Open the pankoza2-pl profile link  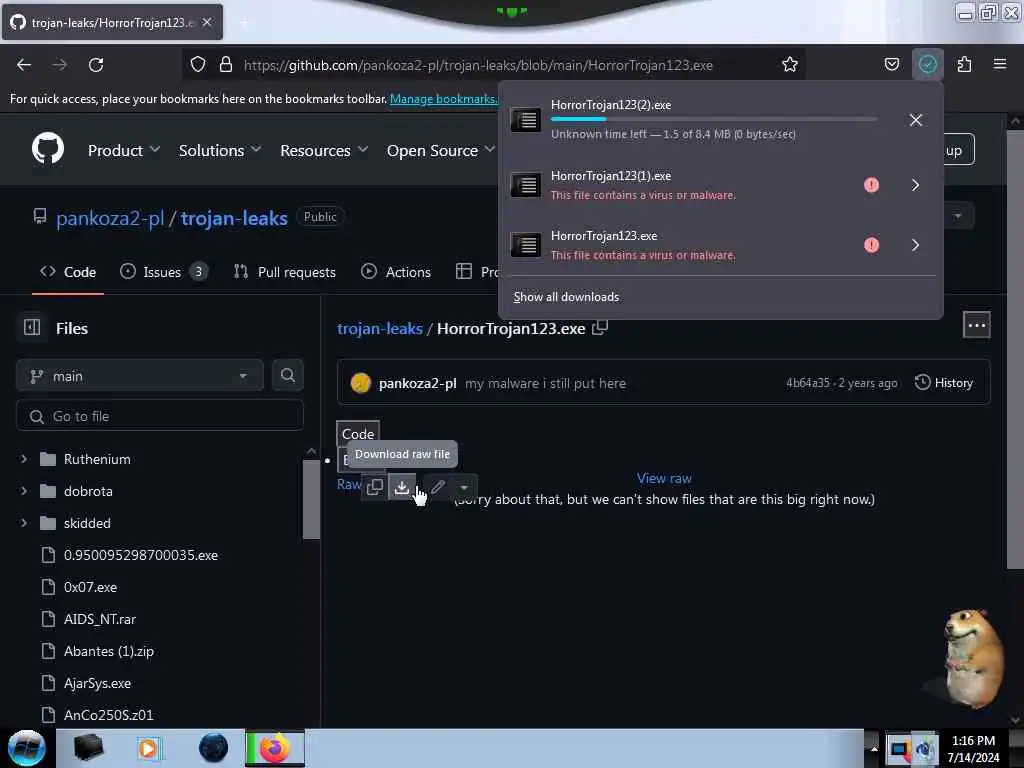(x=110, y=218)
